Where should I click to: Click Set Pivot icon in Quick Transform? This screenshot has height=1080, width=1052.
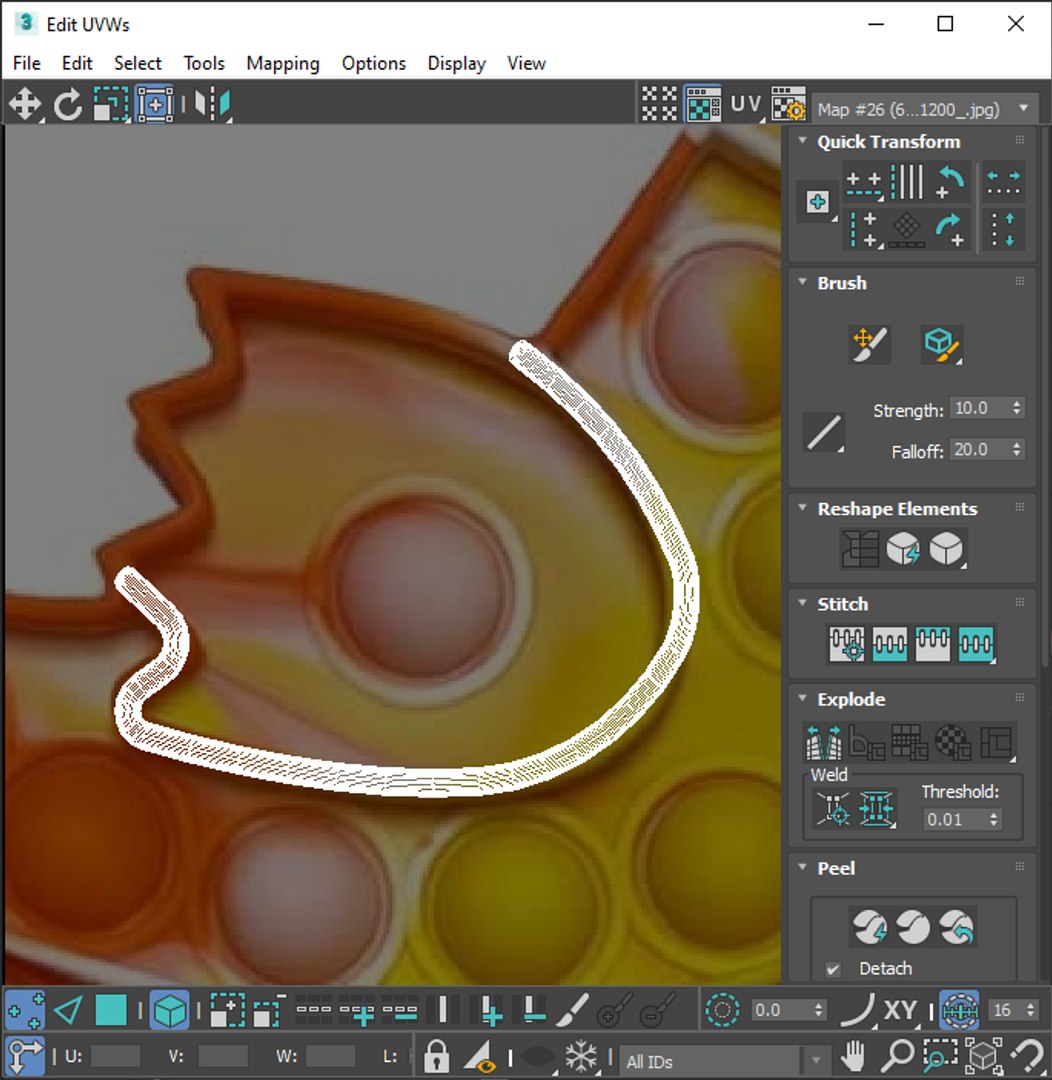817,202
